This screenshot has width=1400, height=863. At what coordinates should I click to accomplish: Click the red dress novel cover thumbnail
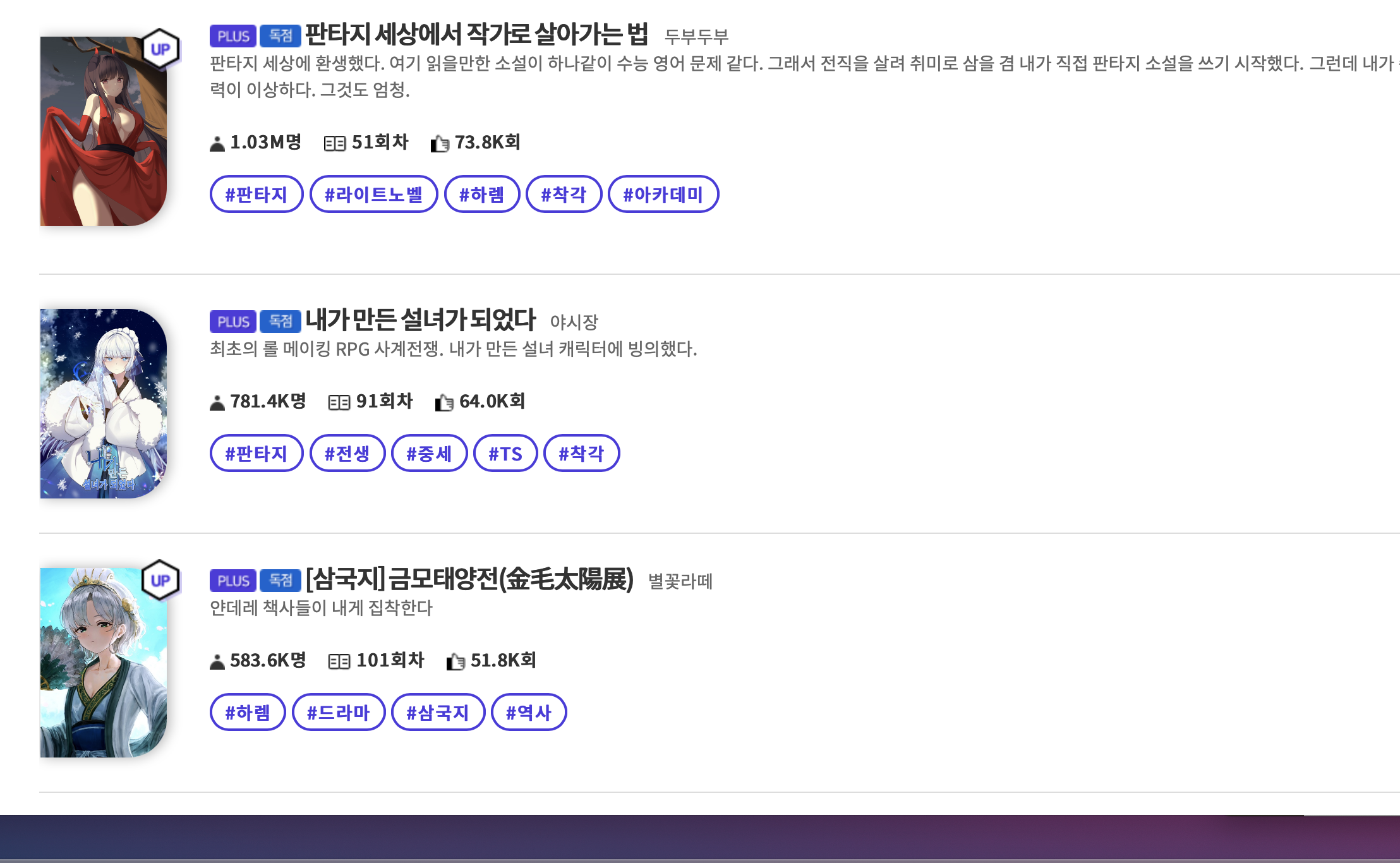coord(104,131)
